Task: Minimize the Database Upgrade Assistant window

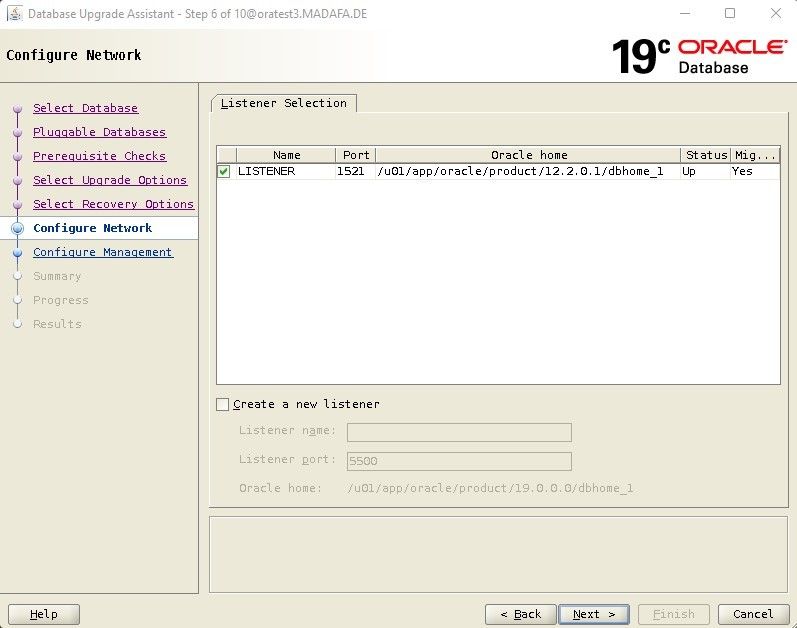Action: pos(685,13)
